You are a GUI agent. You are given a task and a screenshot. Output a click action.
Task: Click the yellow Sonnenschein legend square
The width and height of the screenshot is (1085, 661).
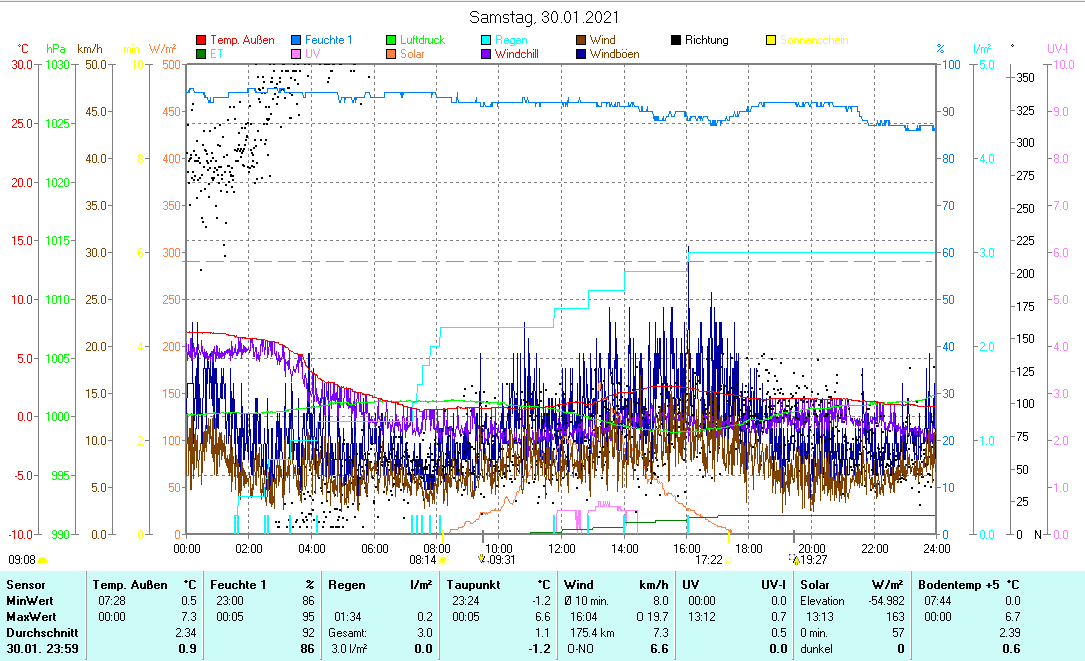(x=771, y=41)
